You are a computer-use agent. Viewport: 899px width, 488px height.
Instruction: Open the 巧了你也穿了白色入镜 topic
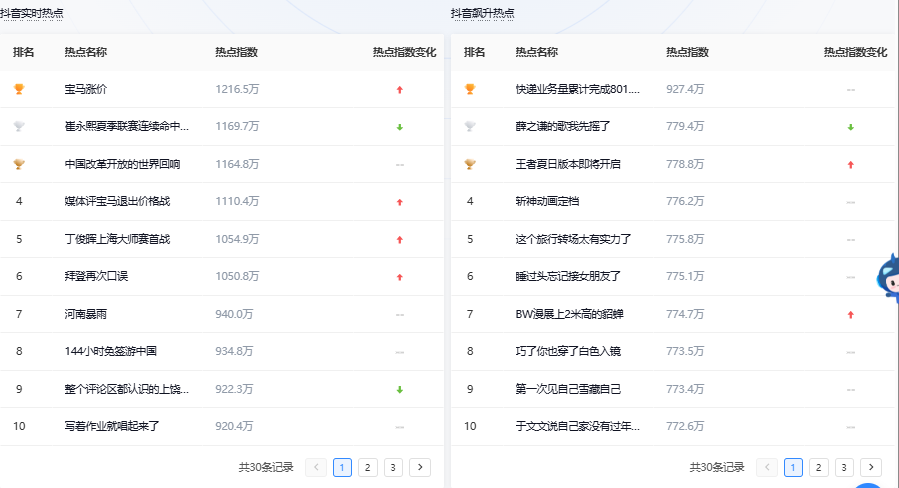point(568,352)
